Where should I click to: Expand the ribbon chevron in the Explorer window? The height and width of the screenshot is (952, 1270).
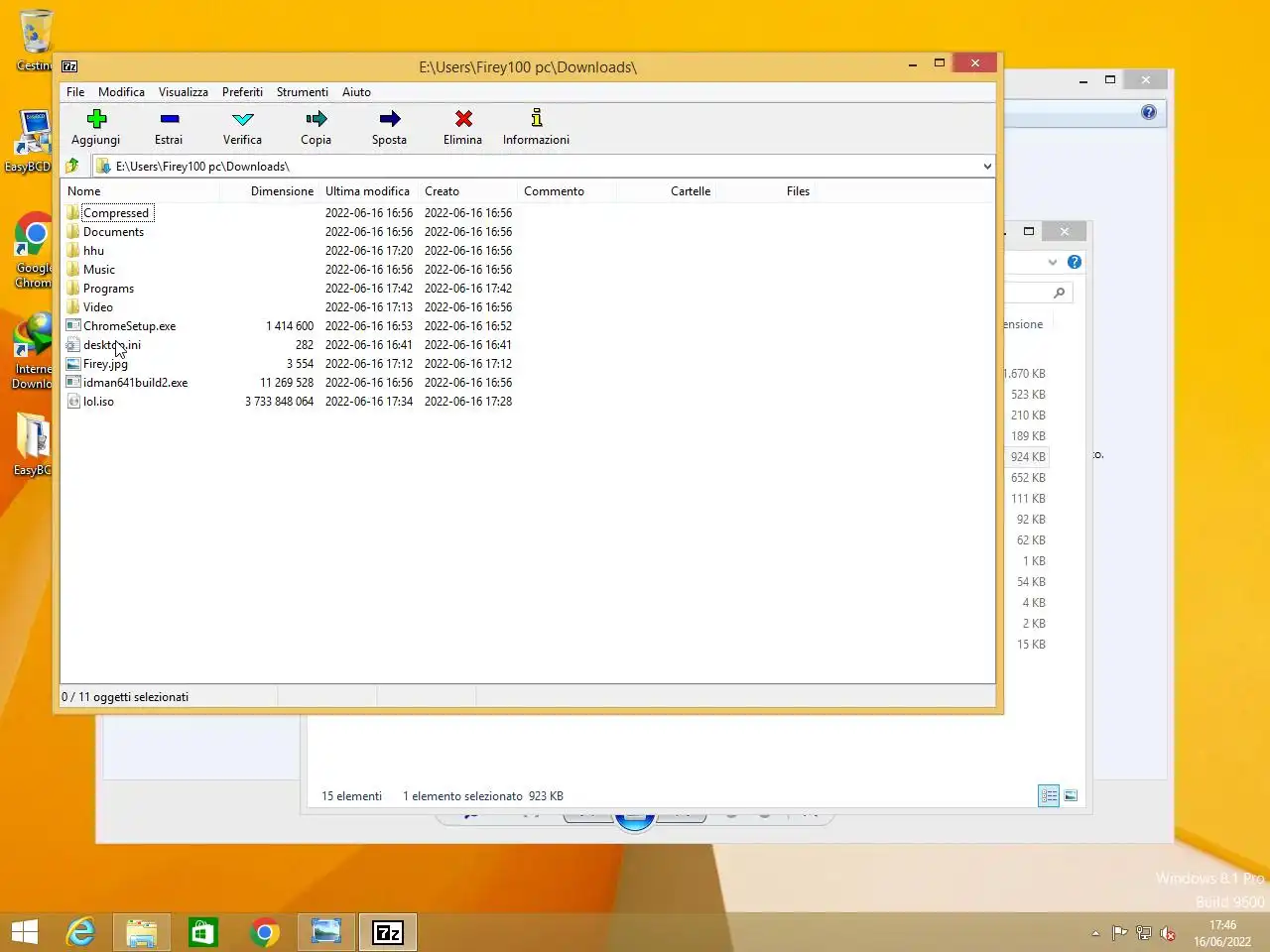tap(1053, 262)
